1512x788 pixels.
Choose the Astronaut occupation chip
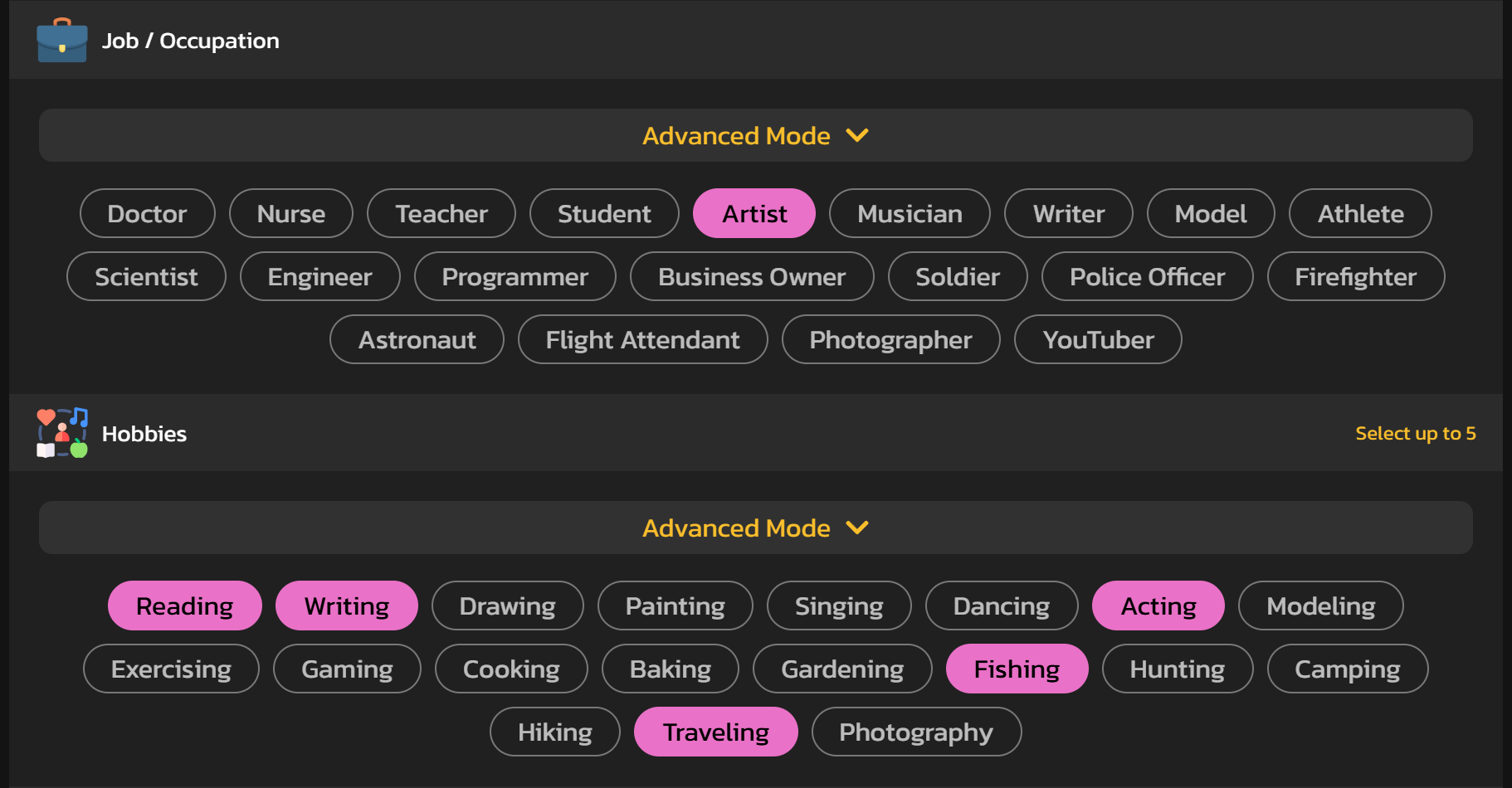[x=417, y=339]
